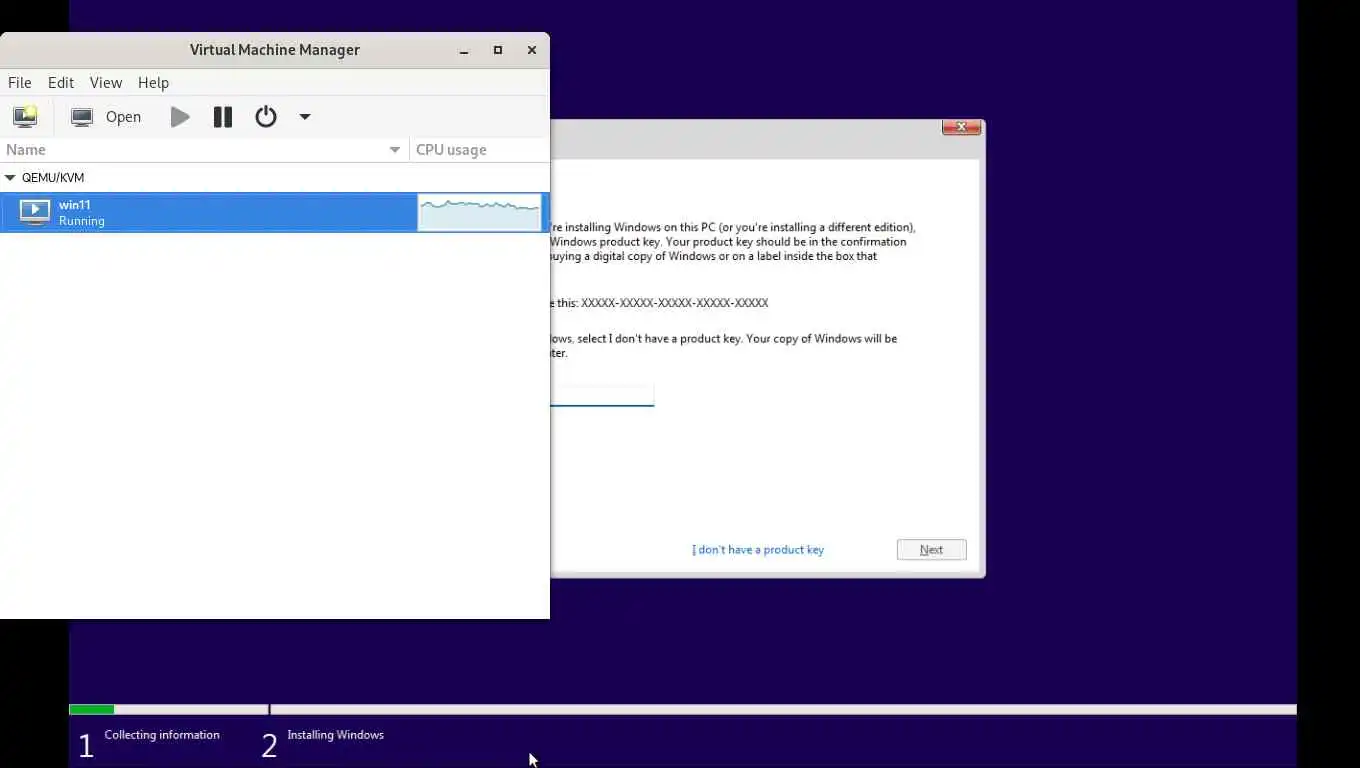Image resolution: width=1360 pixels, height=768 pixels.
Task: Close the Virtual Machine Manager window
Action: [x=532, y=50]
